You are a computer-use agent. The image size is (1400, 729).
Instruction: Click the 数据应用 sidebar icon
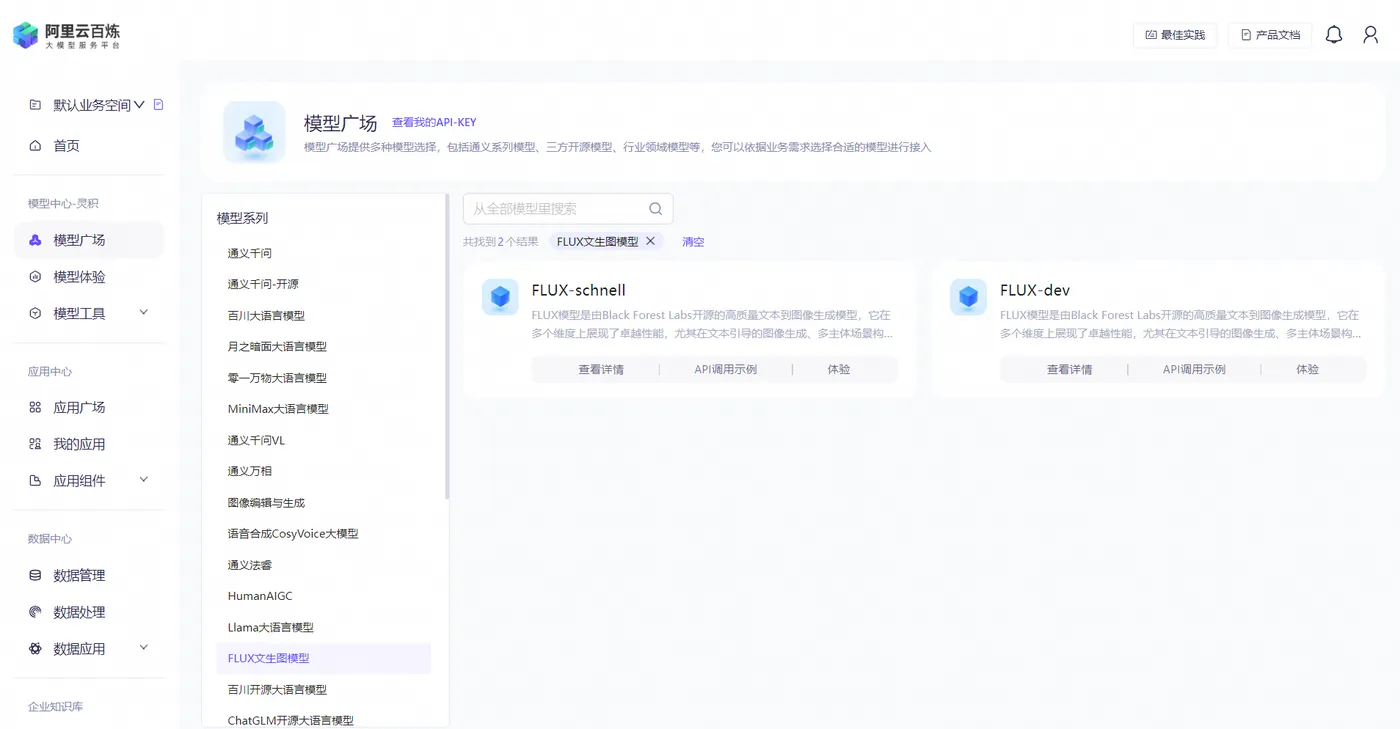point(35,648)
